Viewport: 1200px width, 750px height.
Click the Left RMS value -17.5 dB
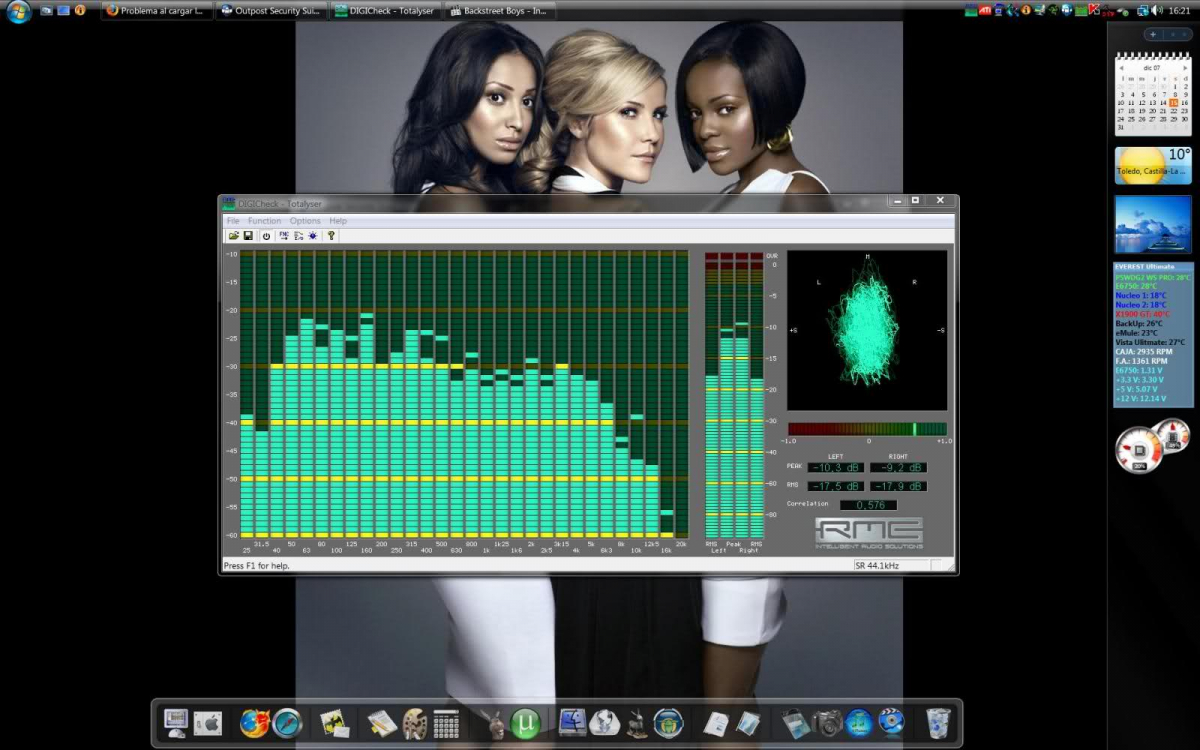[836, 486]
